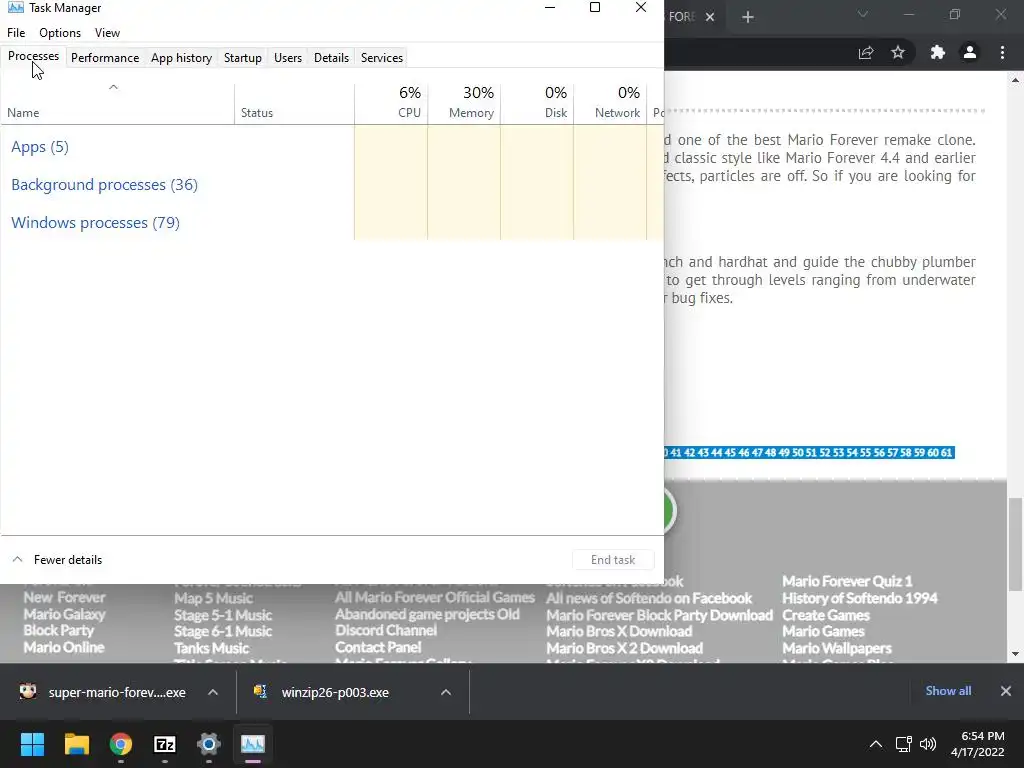1024x768 pixels.
Task: Open the Task Manager File menu
Action: [x=16, y=33]
